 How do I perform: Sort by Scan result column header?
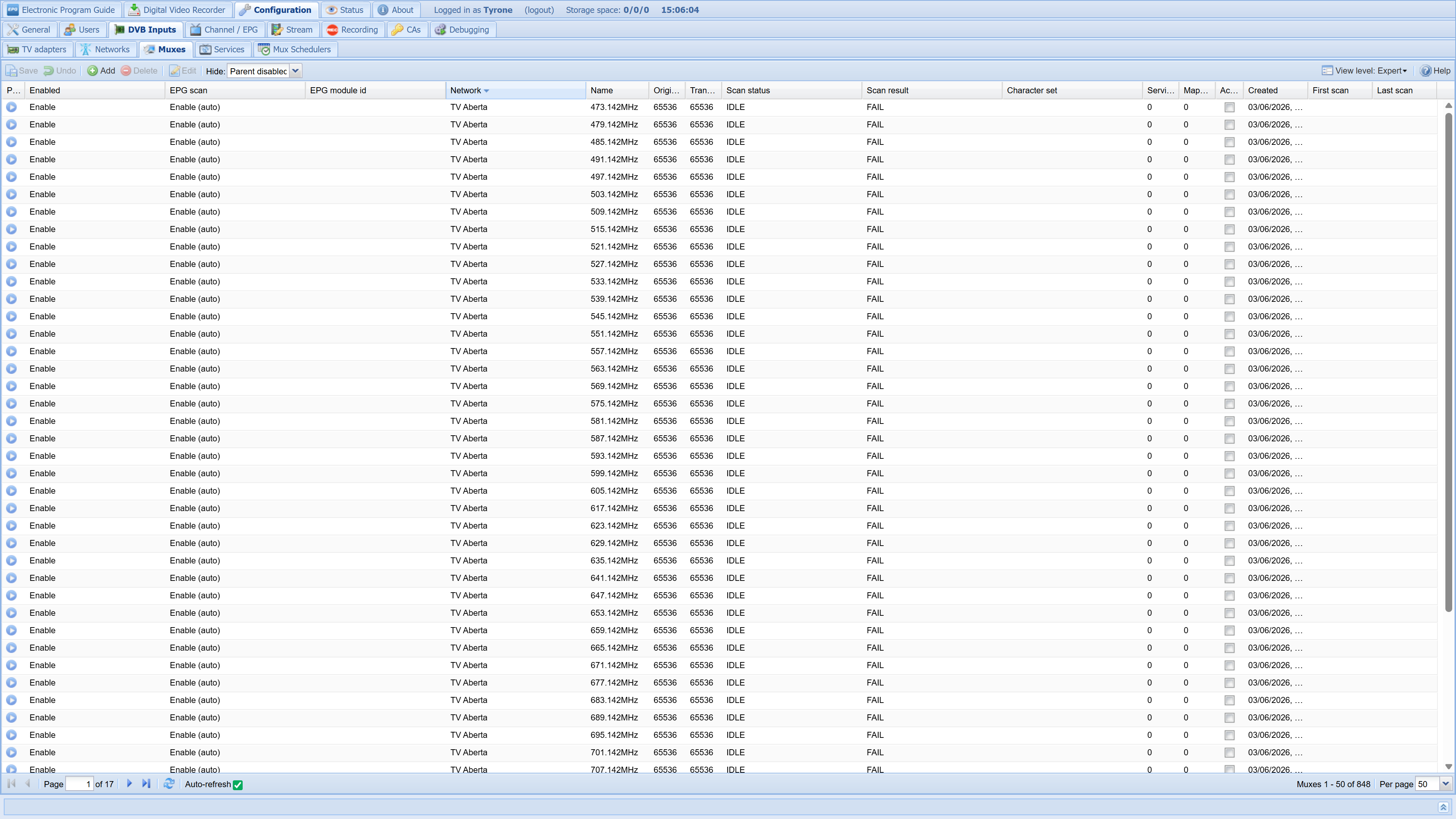[887, 91]
